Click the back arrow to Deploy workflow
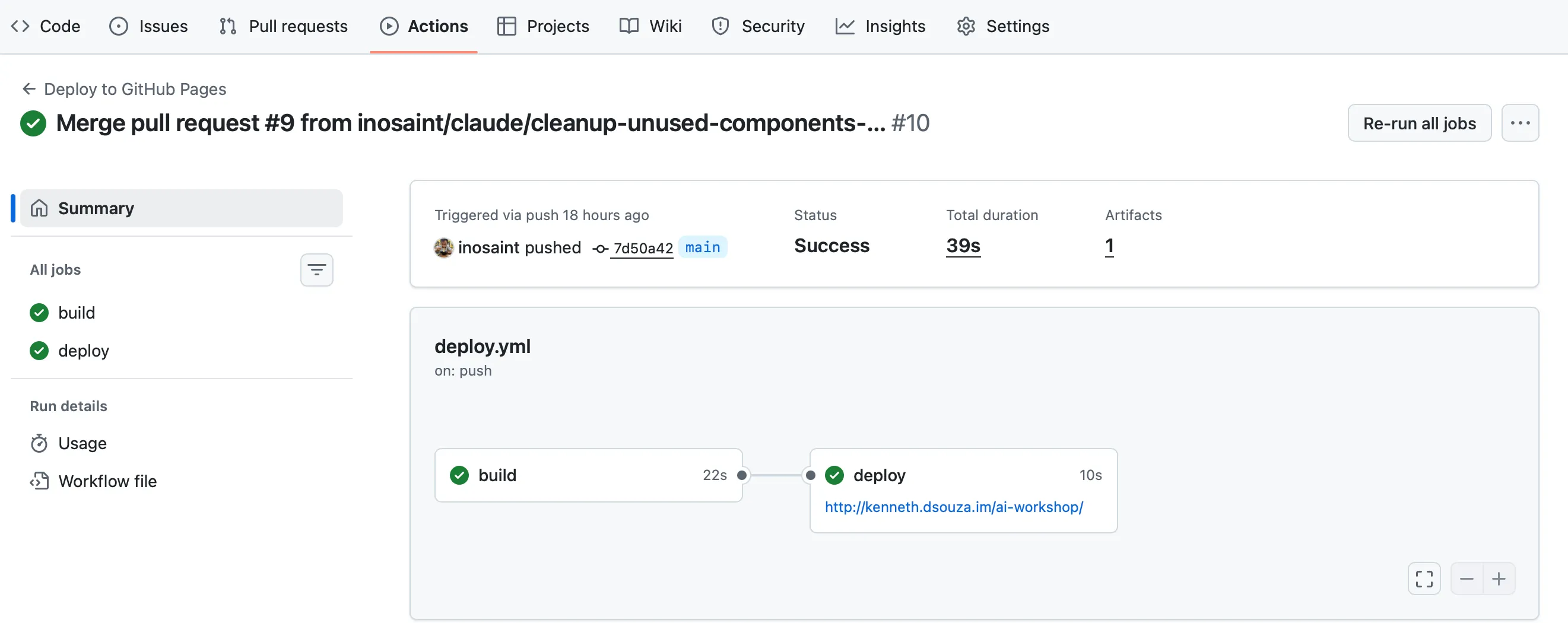1568x623 pixels. 28,89
